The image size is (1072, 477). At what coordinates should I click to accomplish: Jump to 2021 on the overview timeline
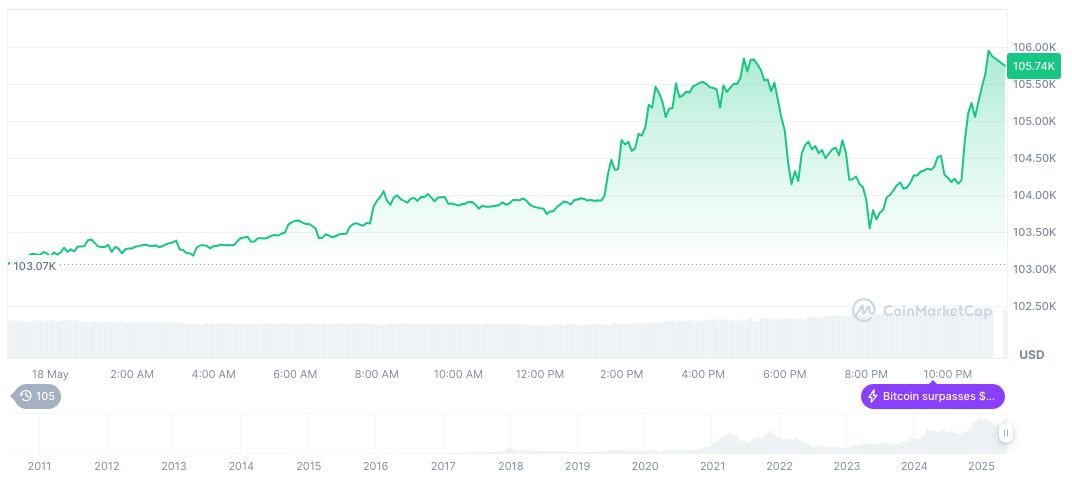(x=712, y=466)
